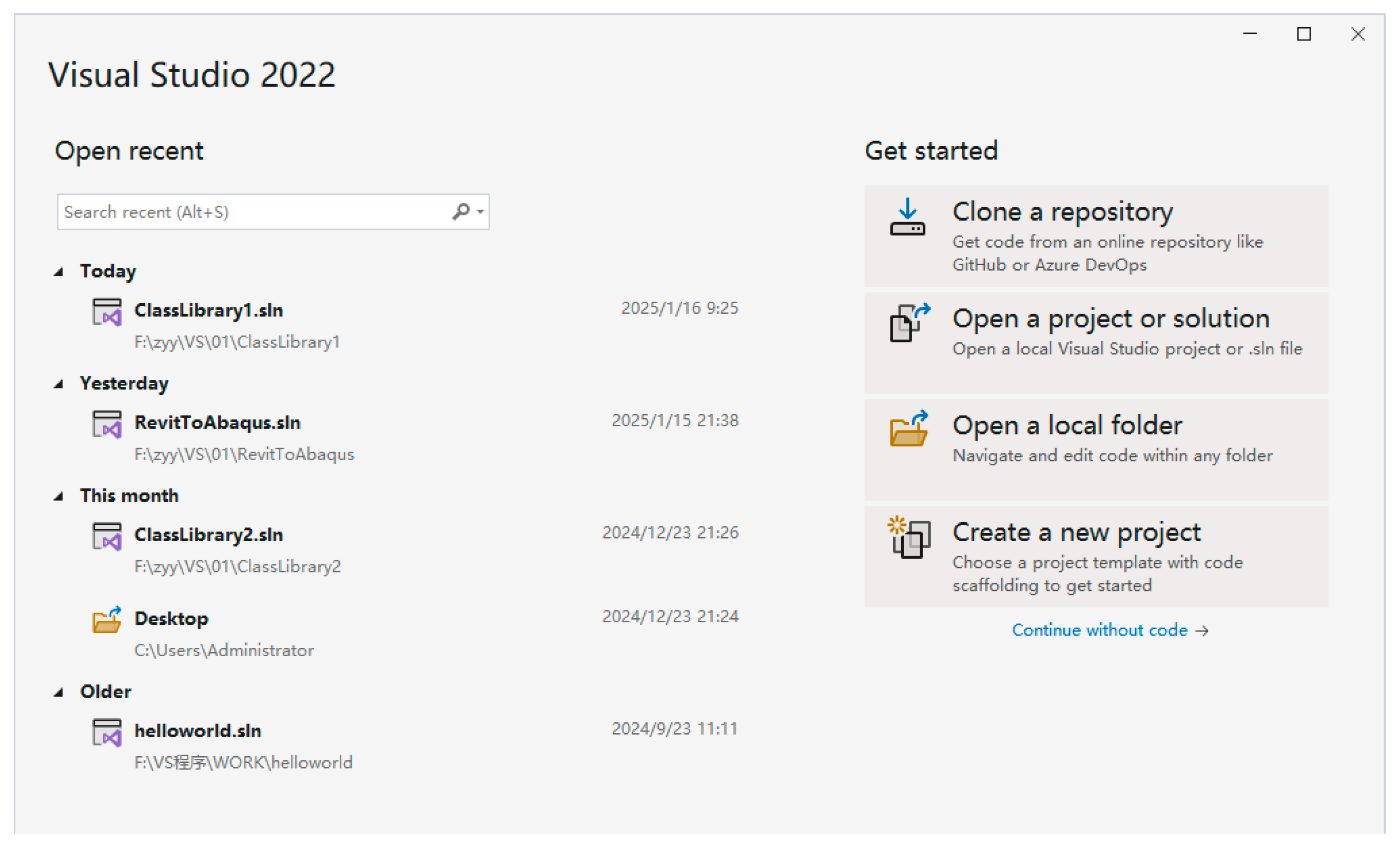Focus the Search recent input field
This screenshot has height=847, width=1400.
[x=250, y=212]
